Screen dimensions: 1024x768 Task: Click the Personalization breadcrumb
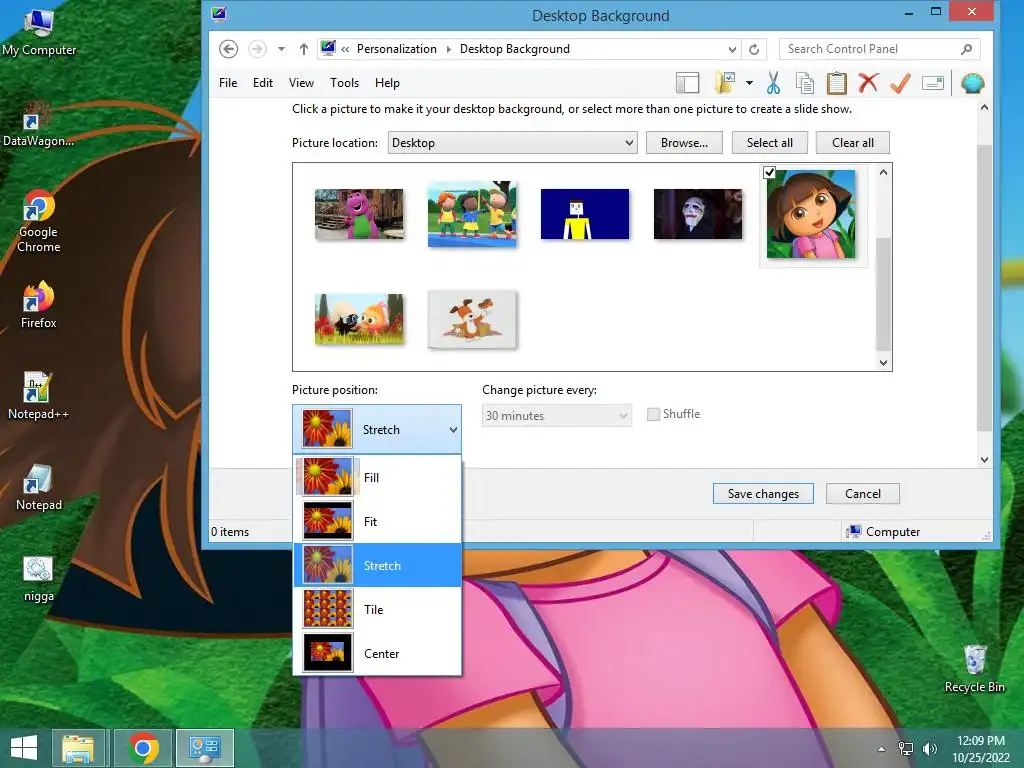click(x=396, y=49)
